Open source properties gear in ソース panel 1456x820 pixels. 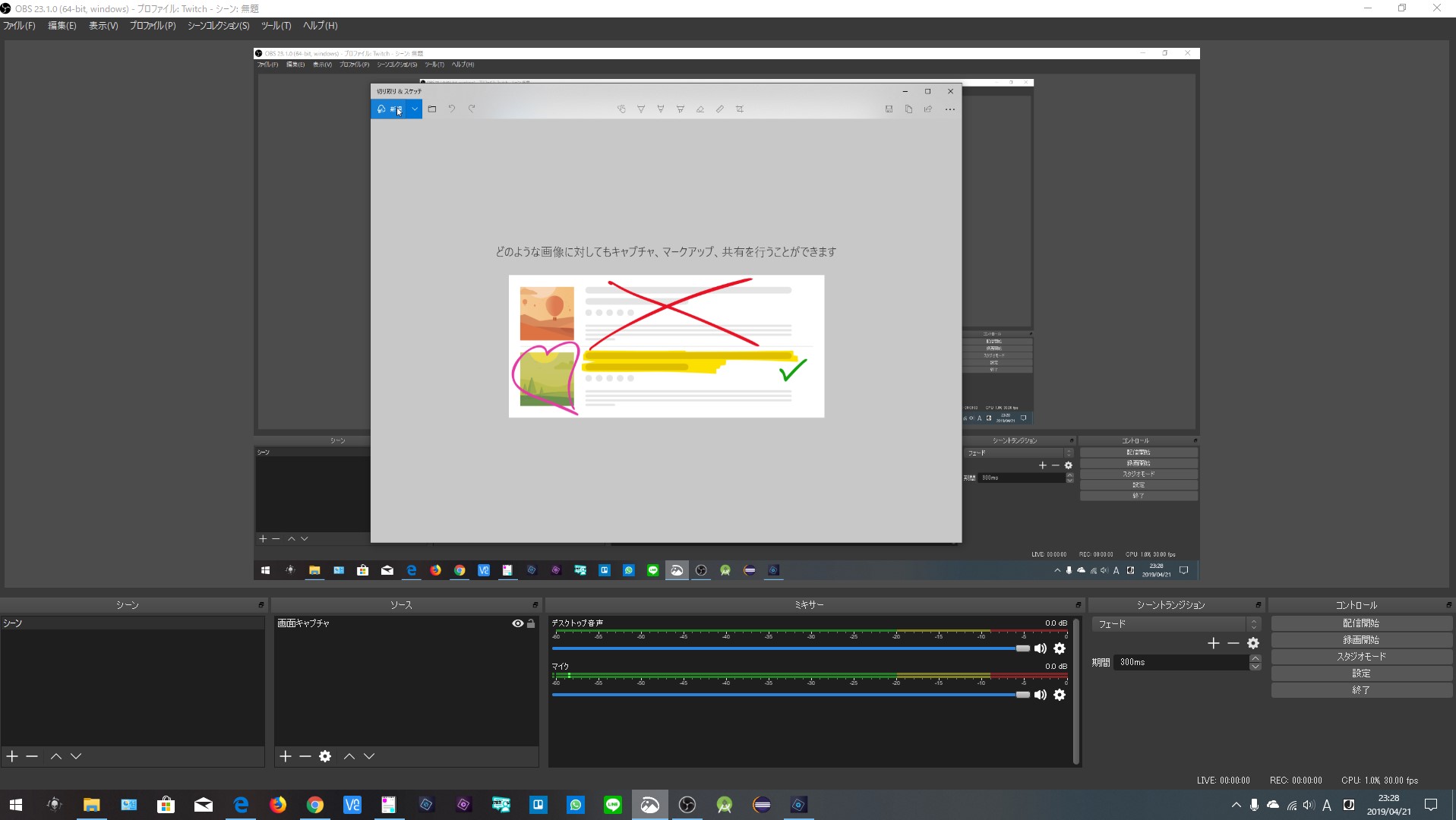325,756
